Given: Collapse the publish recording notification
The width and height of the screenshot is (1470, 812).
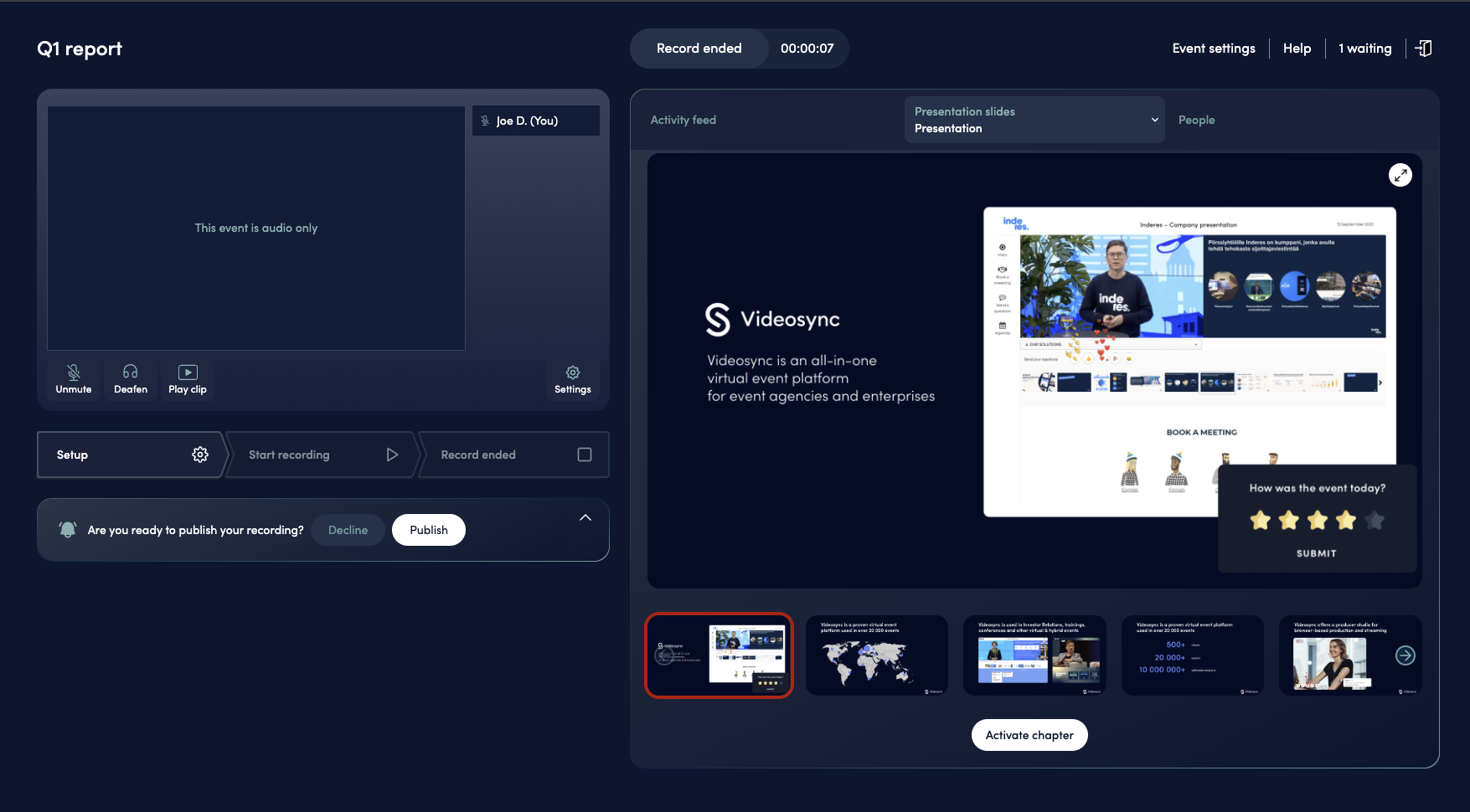Looking at the screenshot, I should click(585, 517).
